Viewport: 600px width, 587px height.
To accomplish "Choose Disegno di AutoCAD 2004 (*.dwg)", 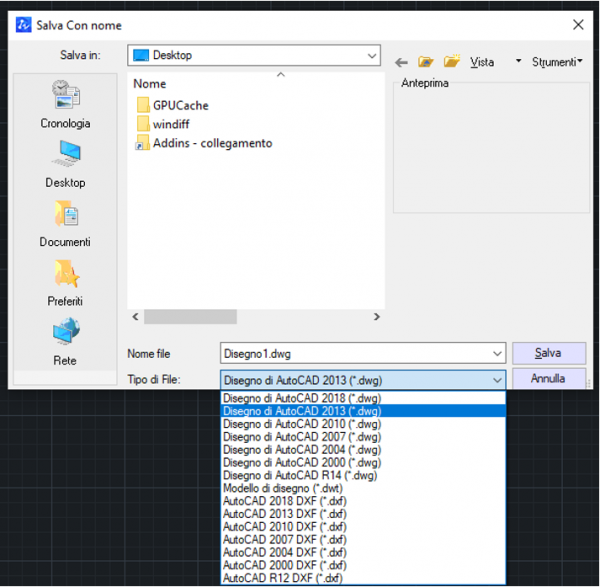I will [363, 450].
